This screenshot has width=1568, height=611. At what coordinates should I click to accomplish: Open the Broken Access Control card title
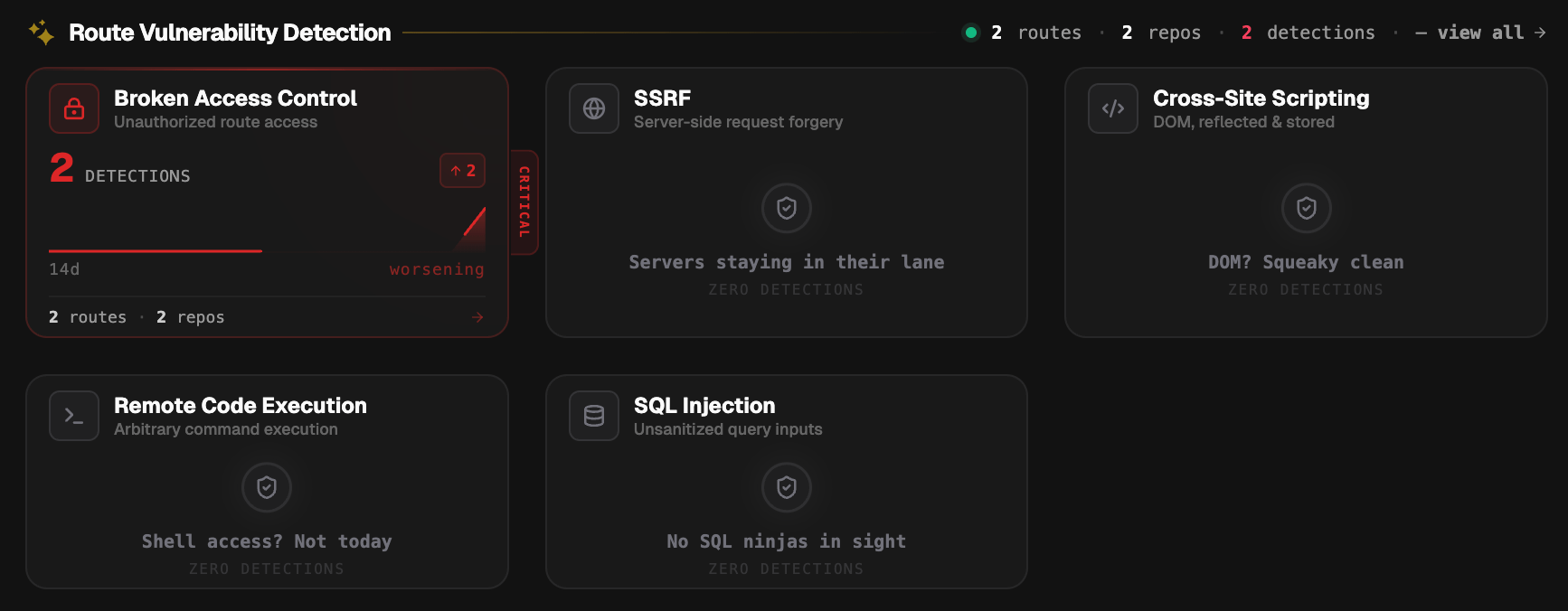click(235, 98)
